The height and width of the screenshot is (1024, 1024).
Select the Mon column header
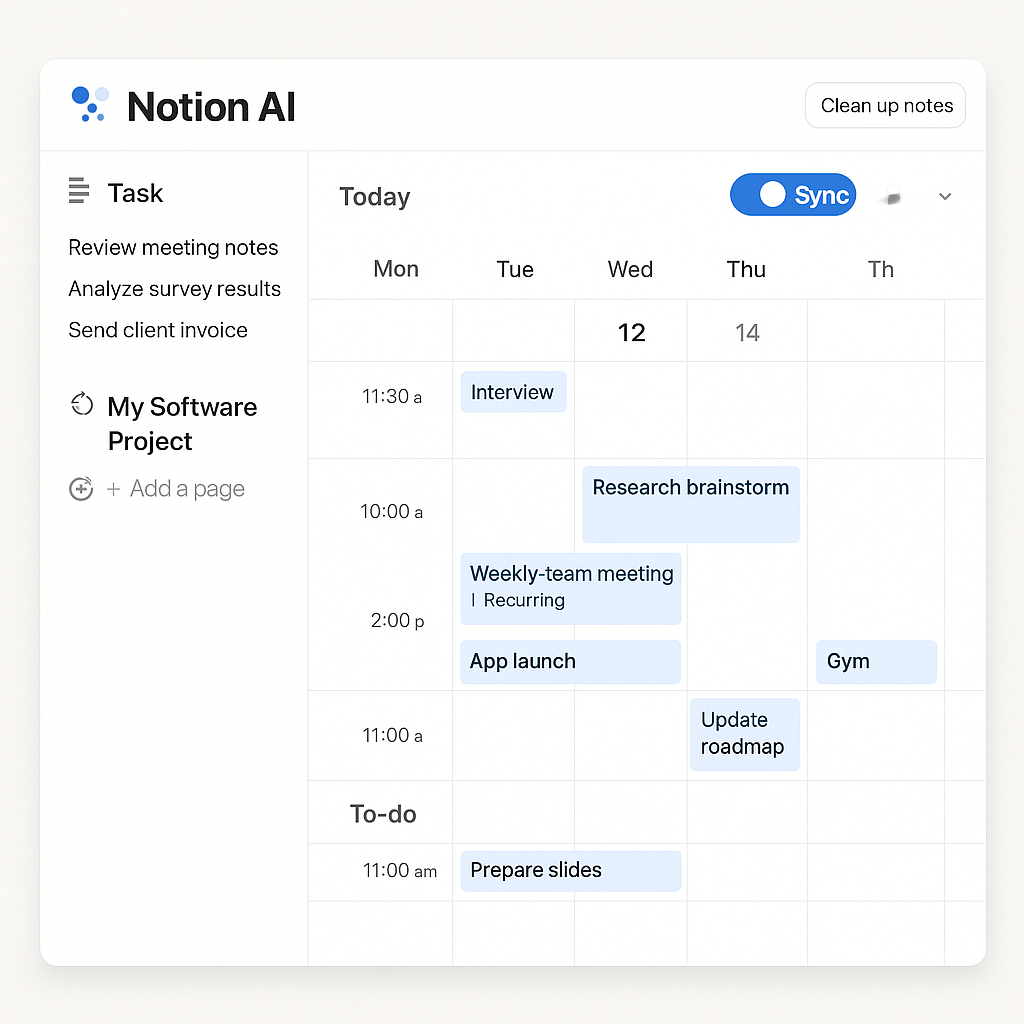coord(396,269)
